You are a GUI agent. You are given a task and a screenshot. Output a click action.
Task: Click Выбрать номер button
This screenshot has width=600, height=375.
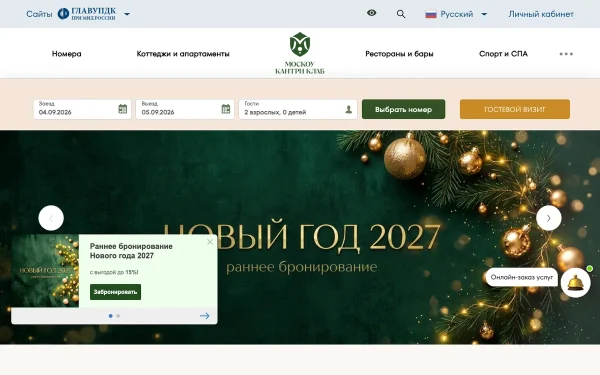(403, 109)
